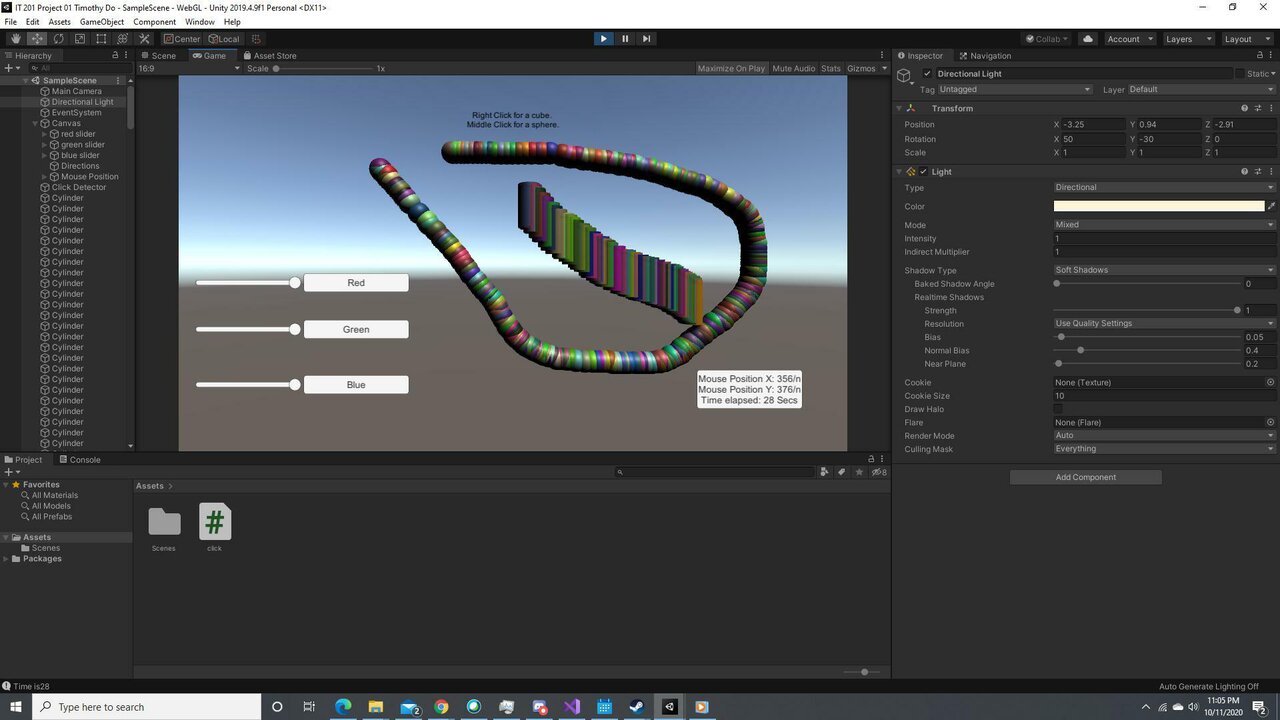Open the Shadow Type dropdown
This screenshot has width=1280, height=720.
tap(1164, 270)
